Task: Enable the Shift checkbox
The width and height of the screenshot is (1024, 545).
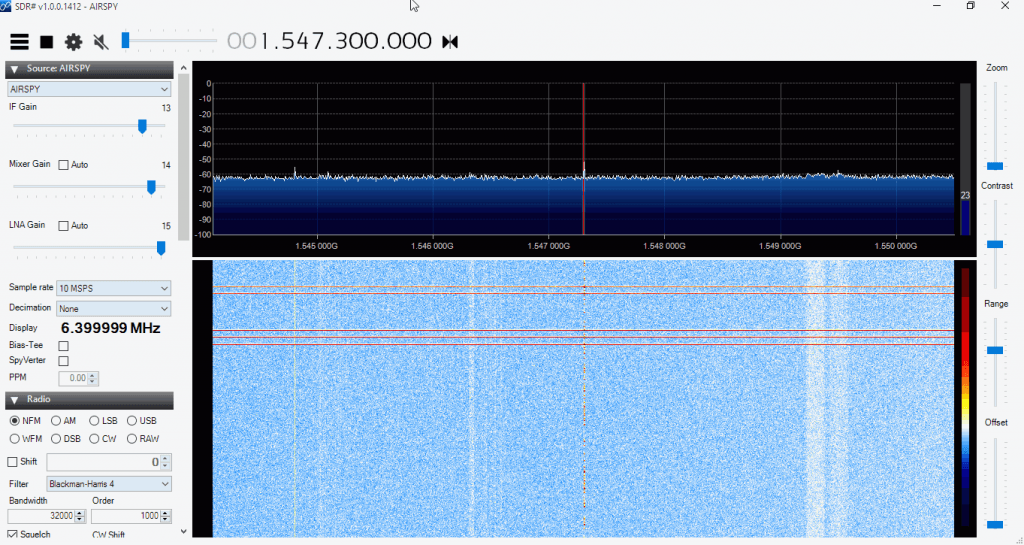Action: click(12, 462)
